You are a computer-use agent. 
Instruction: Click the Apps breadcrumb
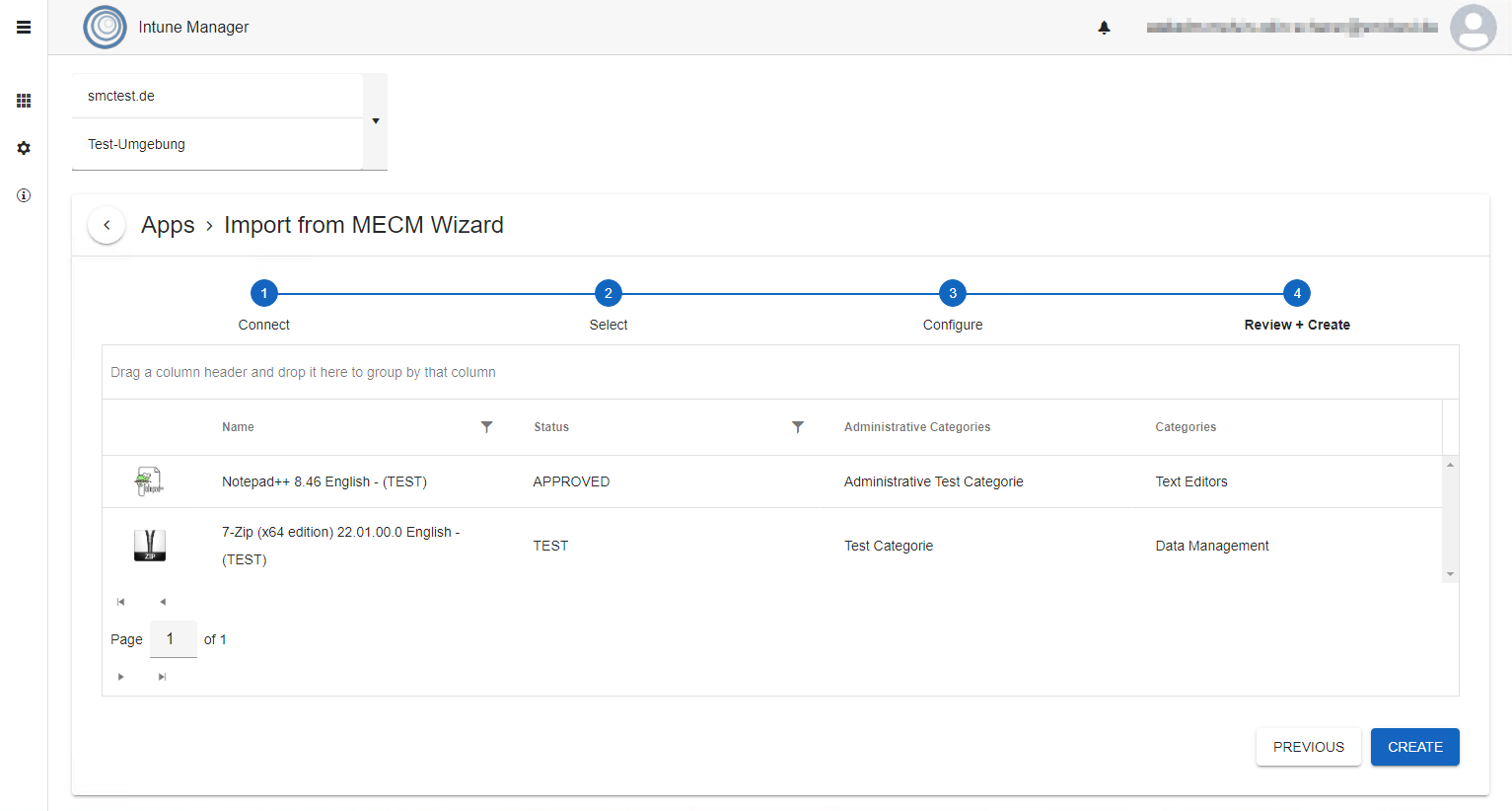pos(168,225)
